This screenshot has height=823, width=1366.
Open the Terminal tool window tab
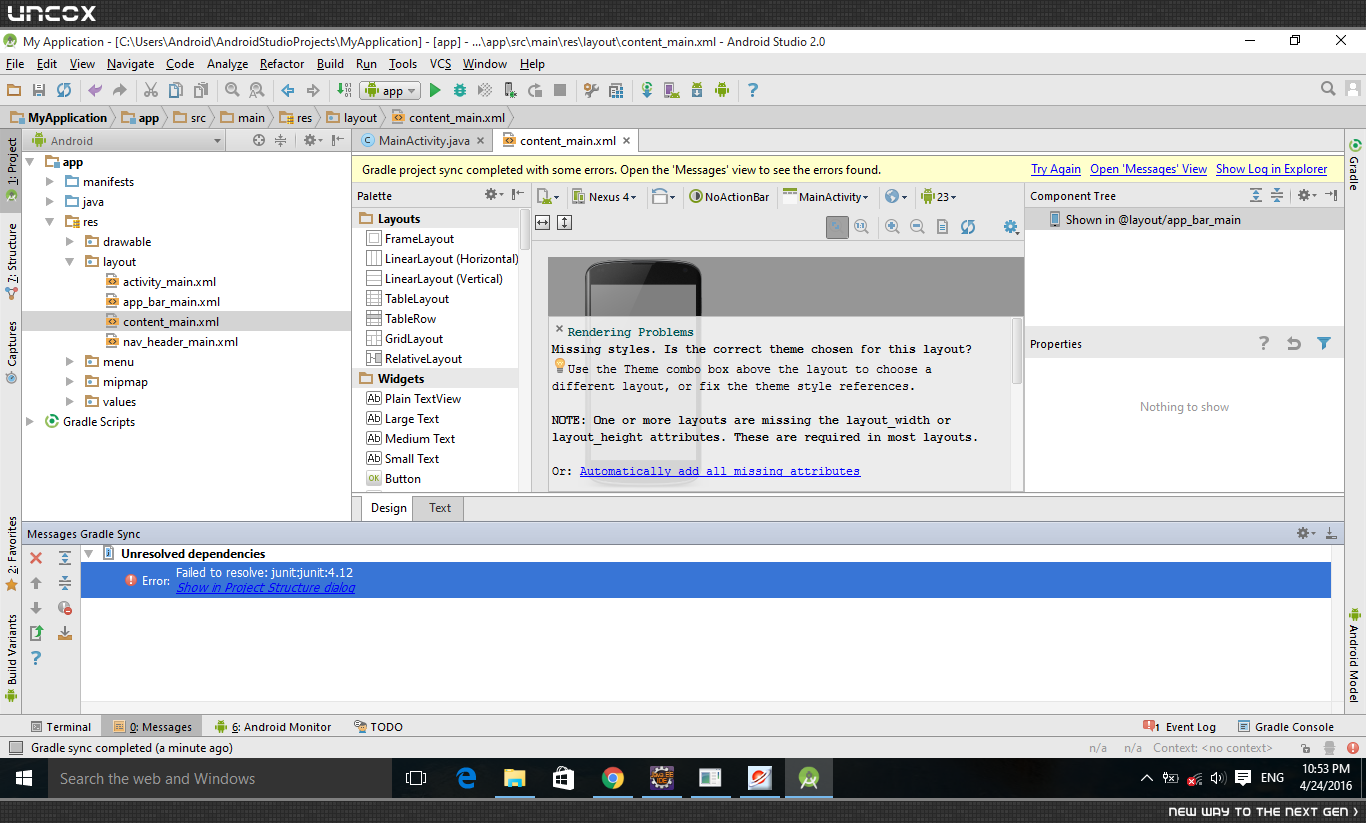60,727
